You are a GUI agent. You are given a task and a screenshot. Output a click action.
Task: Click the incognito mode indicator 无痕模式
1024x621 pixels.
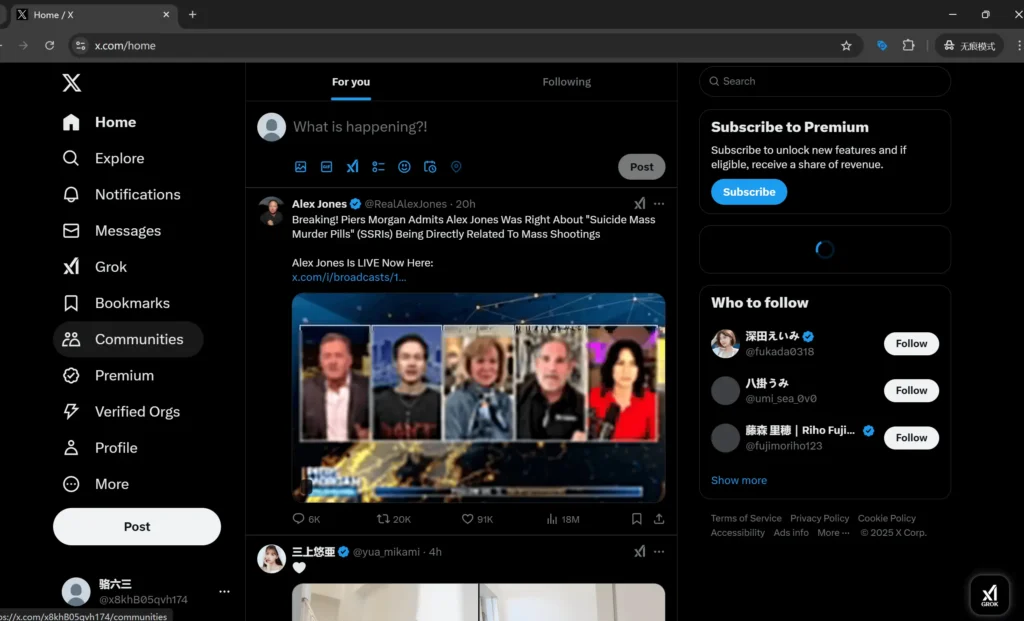(x=969, y=45)
